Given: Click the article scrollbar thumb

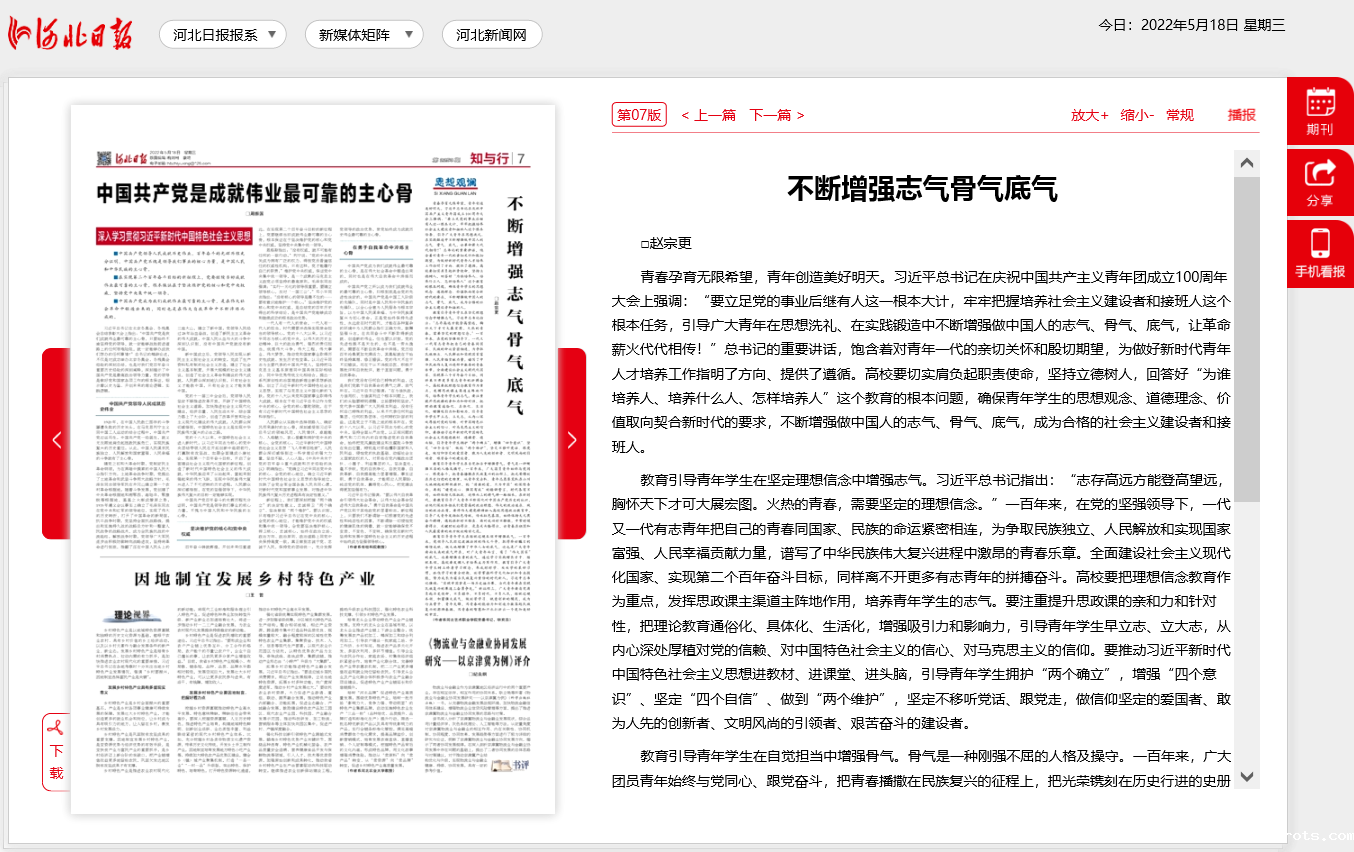Looking at the screenshot, I should tap(1246, 340).
